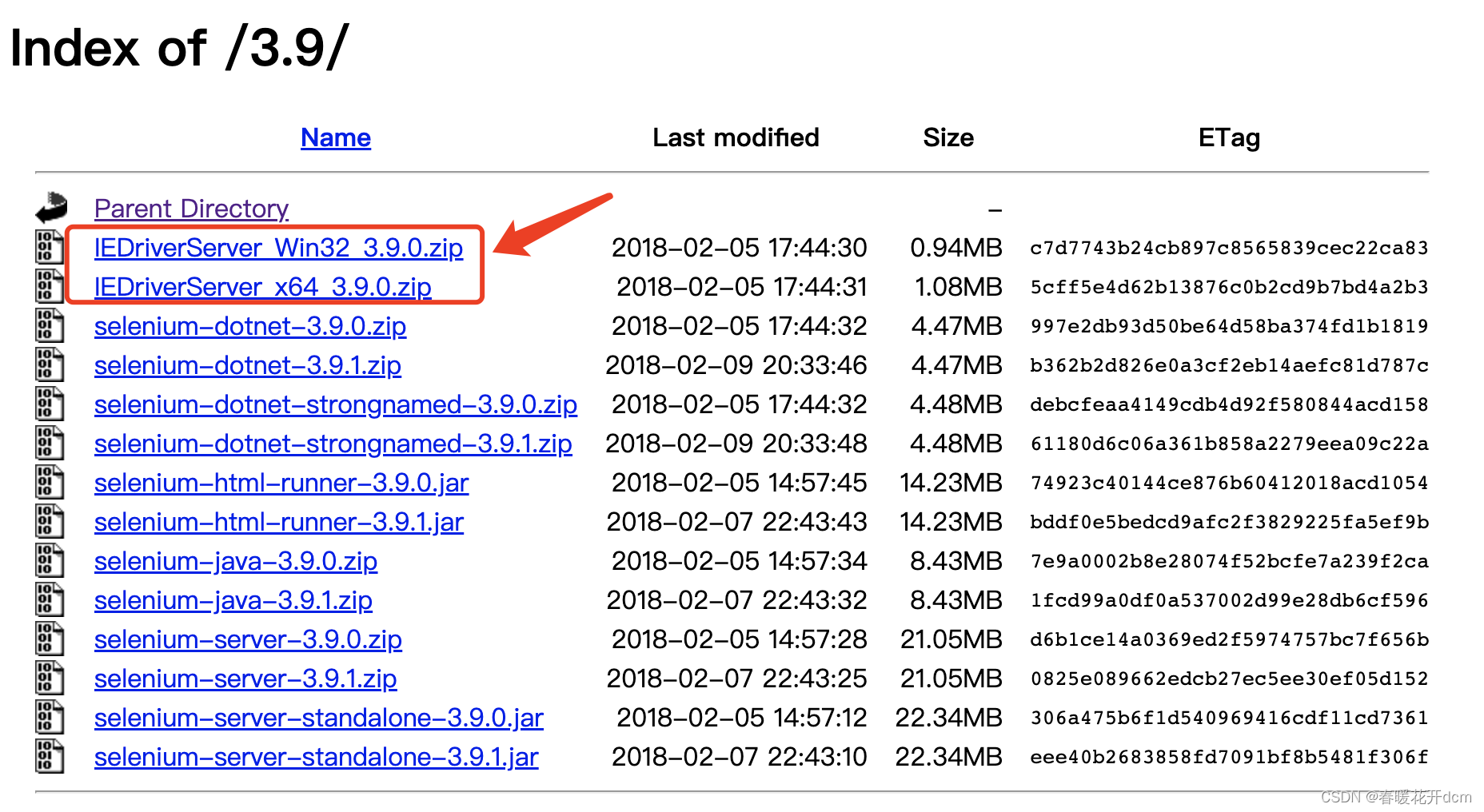The width and height of the screenshot is (1484, 812).
Task: Click the ETag starting with 997e2db93d50
Action: coord(1229,326)
